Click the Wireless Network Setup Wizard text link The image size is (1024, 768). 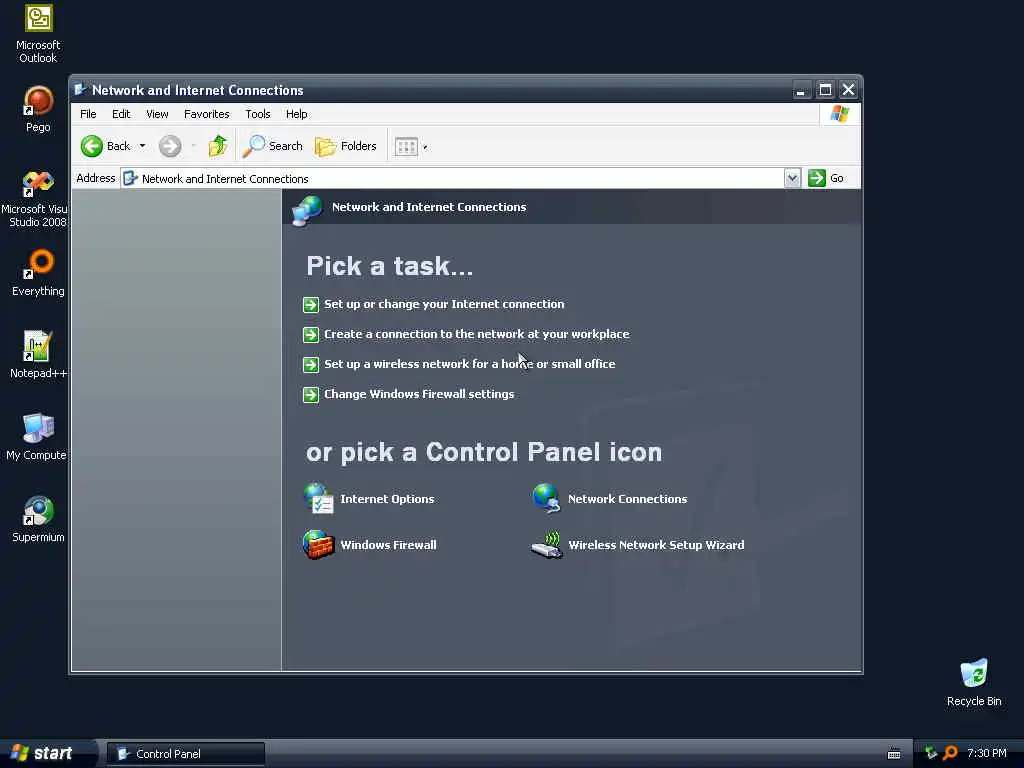(656, 545)
